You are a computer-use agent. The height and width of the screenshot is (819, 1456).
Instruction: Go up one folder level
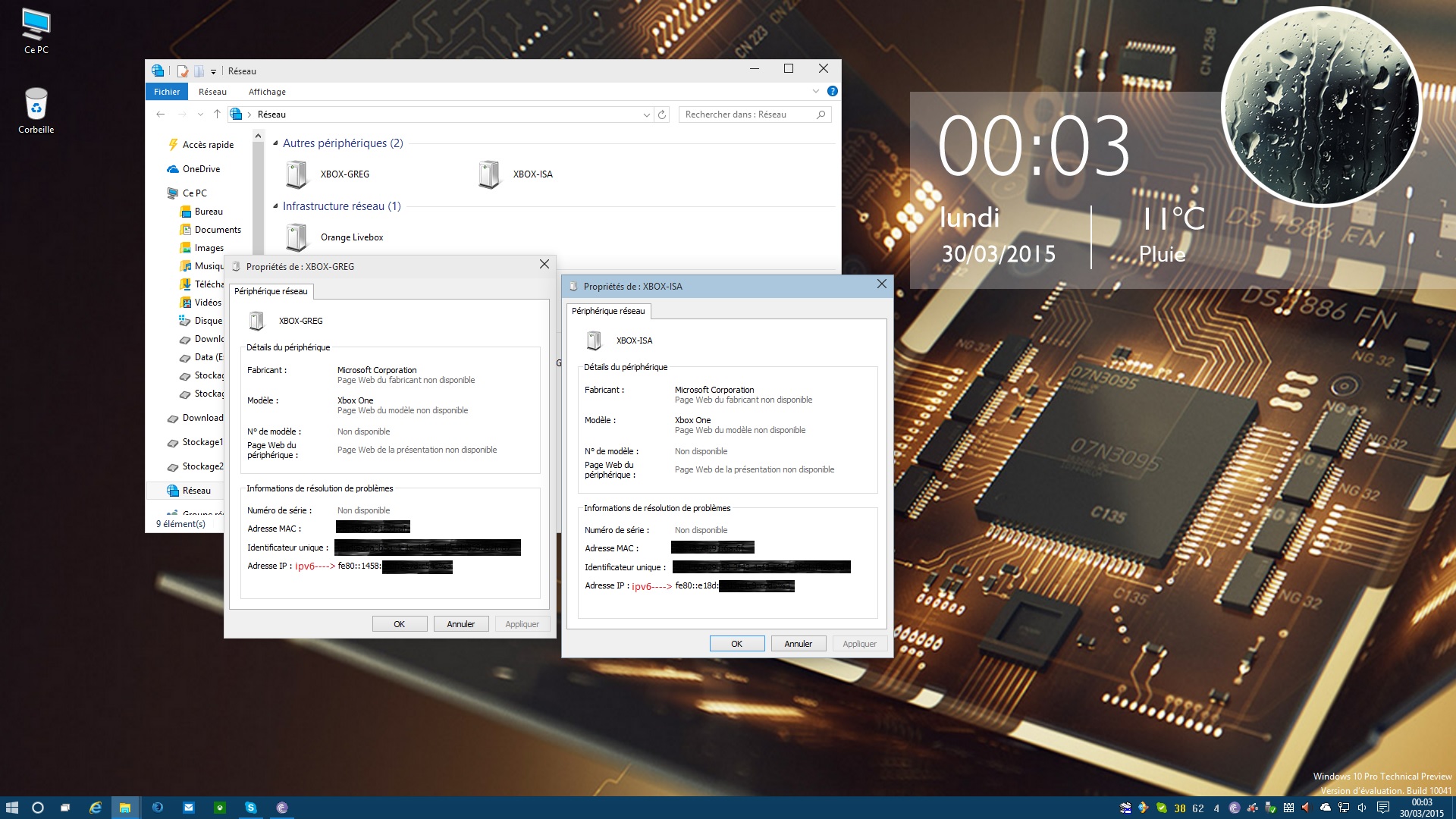217,115
